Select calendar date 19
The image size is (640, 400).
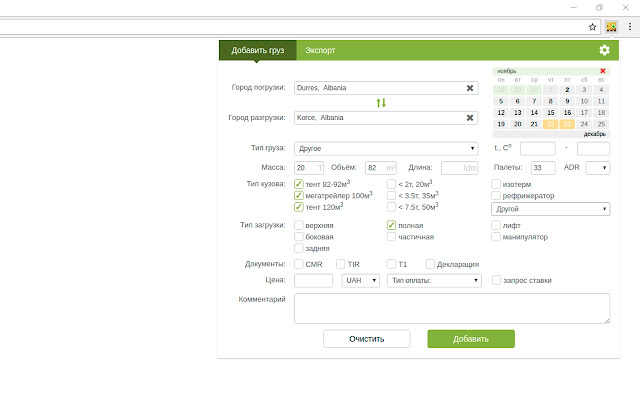501,124
